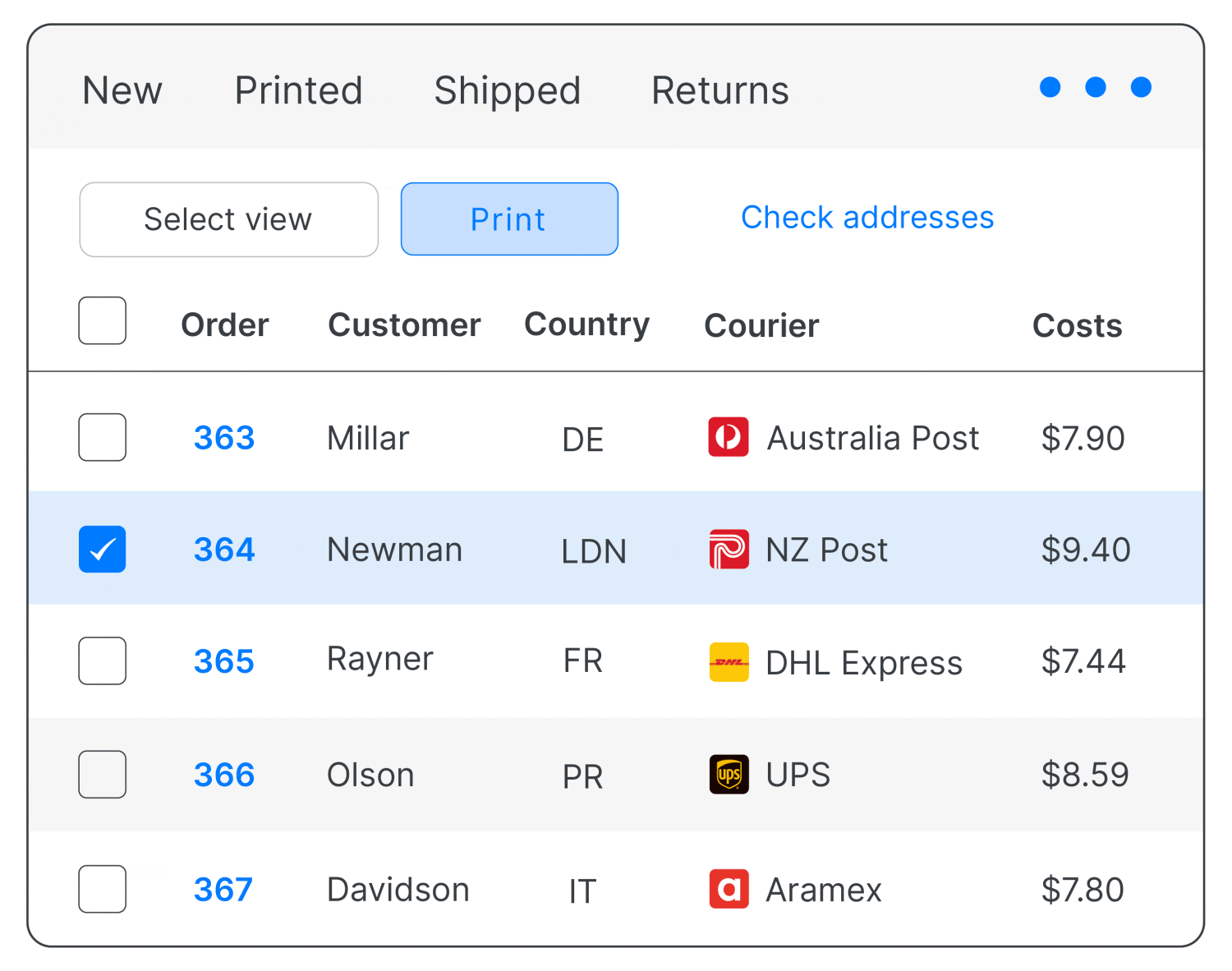Select the checkbox for Davidson's order

point(103,889)
